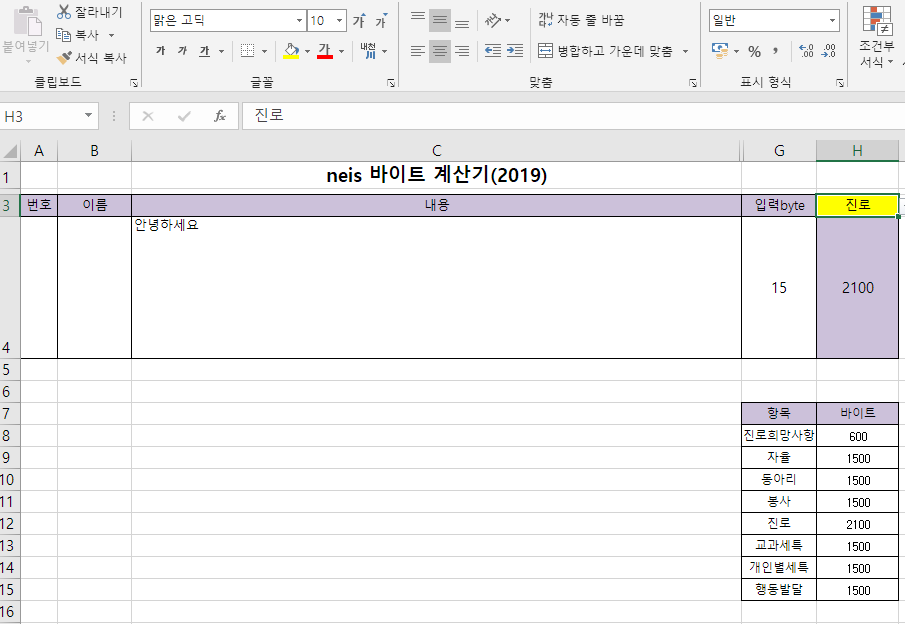Toggle bold formatting
905x624 pixels.
(x=160, y=51)
